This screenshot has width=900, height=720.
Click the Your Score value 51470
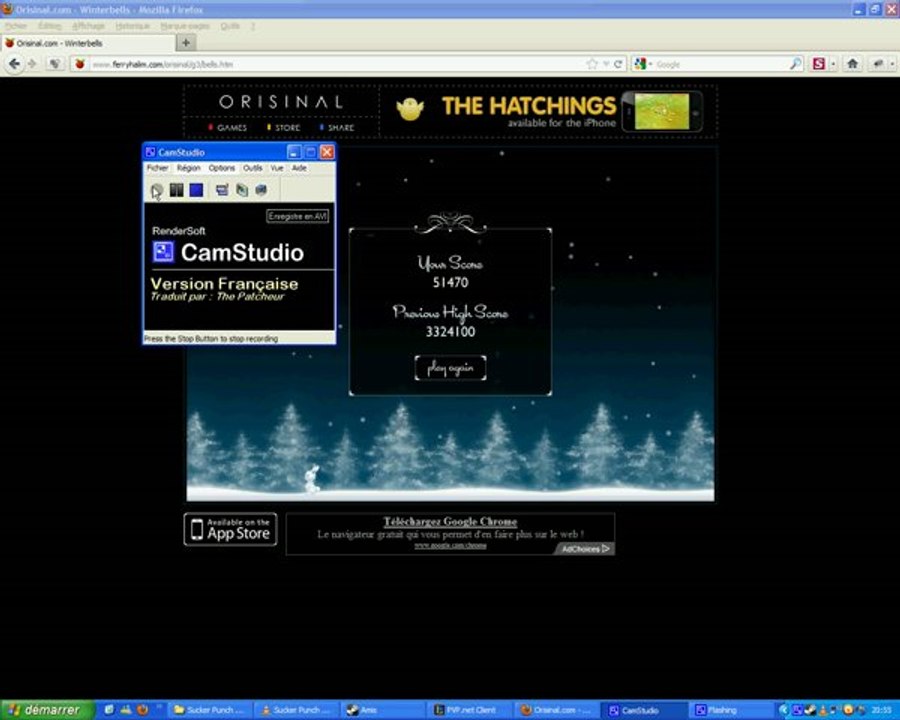tap(451, 282)
